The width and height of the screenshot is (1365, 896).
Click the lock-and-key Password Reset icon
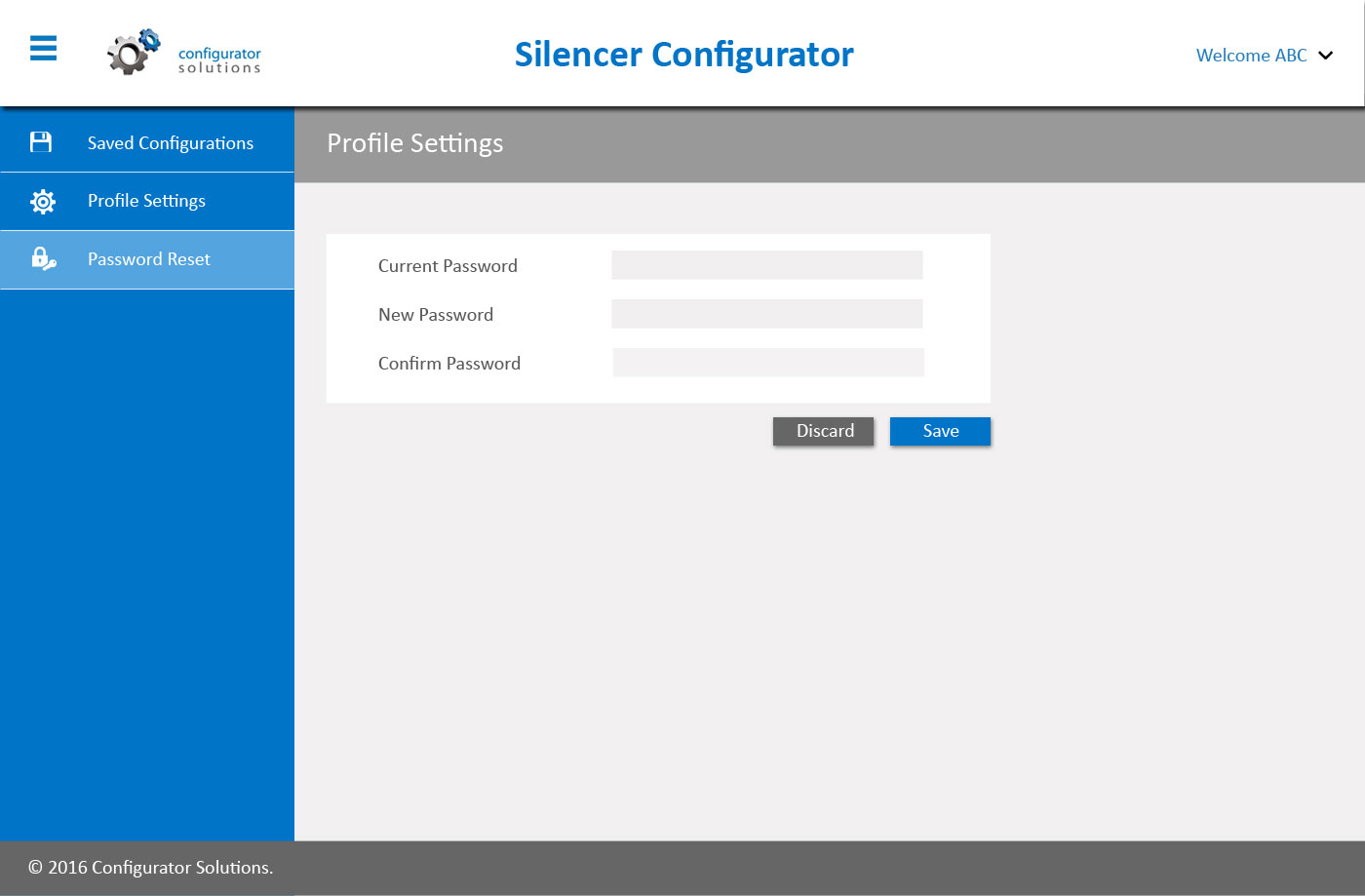click(x=44, y=258)
